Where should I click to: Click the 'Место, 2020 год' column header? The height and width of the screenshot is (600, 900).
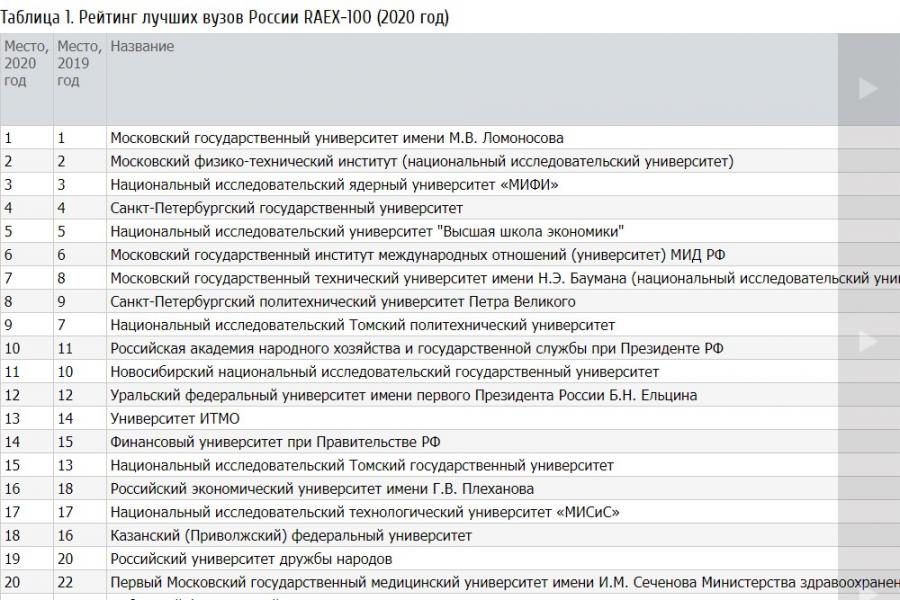[x=22, y=63]
